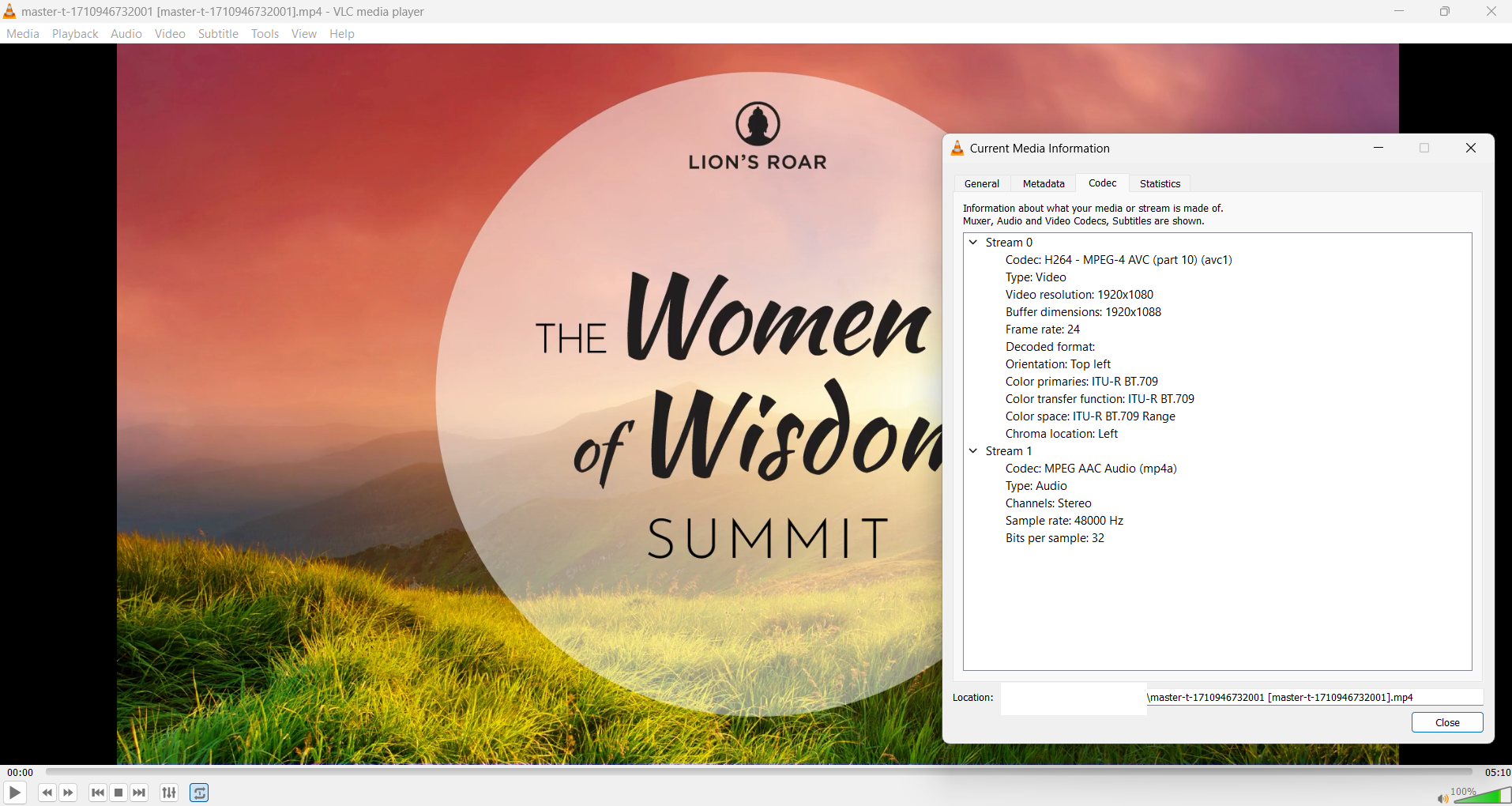The height and width of the screenshot is (806, 1512).
Task: Open the Tools menu
Action: pos(265,34)
